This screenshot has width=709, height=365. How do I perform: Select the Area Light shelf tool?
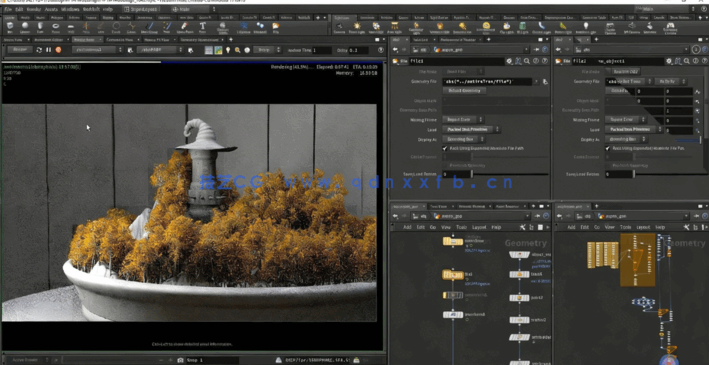(395, 27)
